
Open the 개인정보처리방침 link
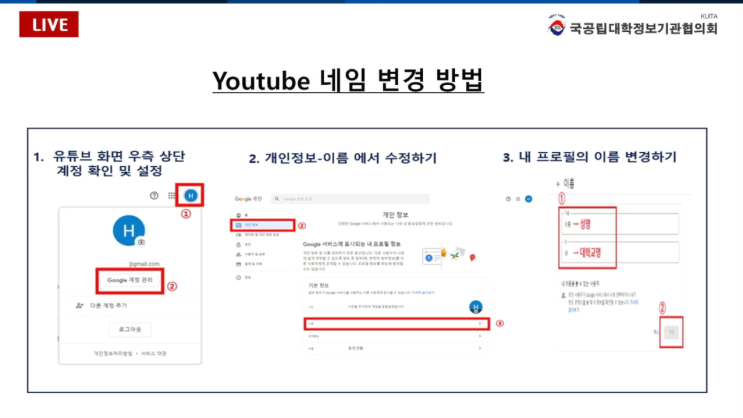pyautogui.click(x=113, y=354)
